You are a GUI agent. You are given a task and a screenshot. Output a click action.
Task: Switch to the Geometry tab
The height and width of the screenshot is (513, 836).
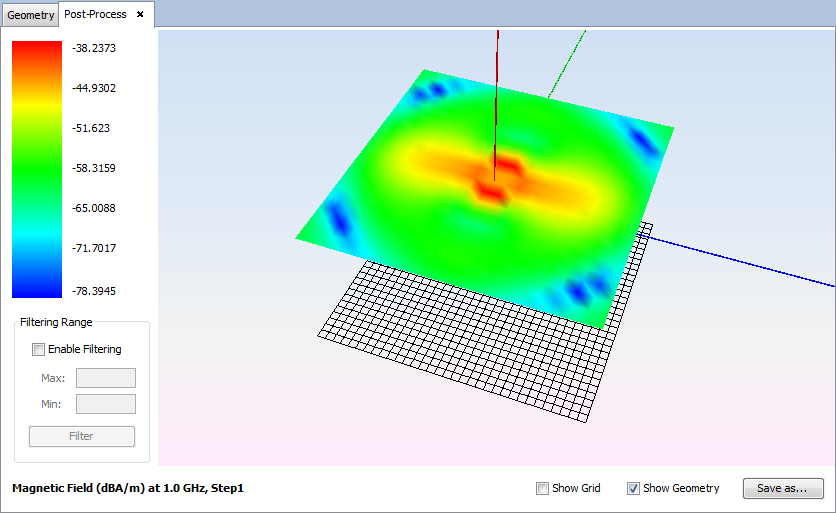tap(30, 15)
